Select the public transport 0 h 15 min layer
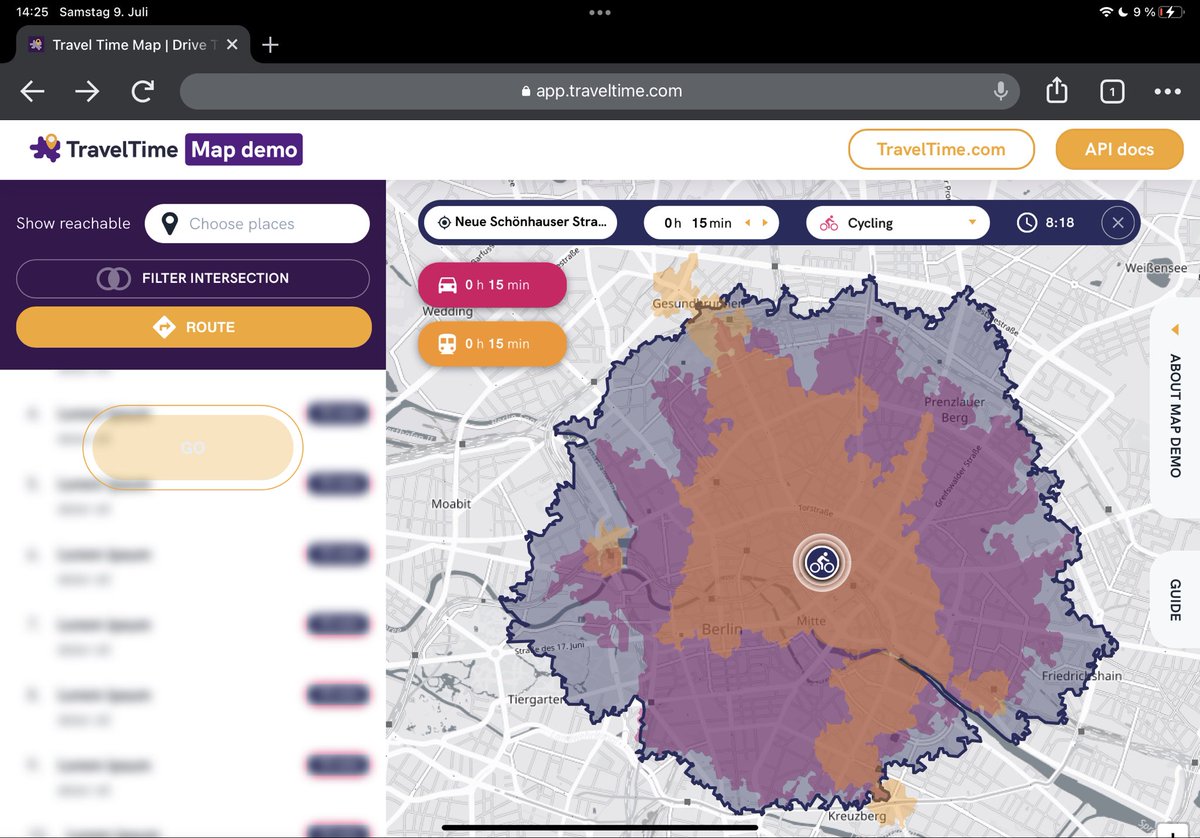Screen dimensions: 1200x838 (x=492, y=343)
